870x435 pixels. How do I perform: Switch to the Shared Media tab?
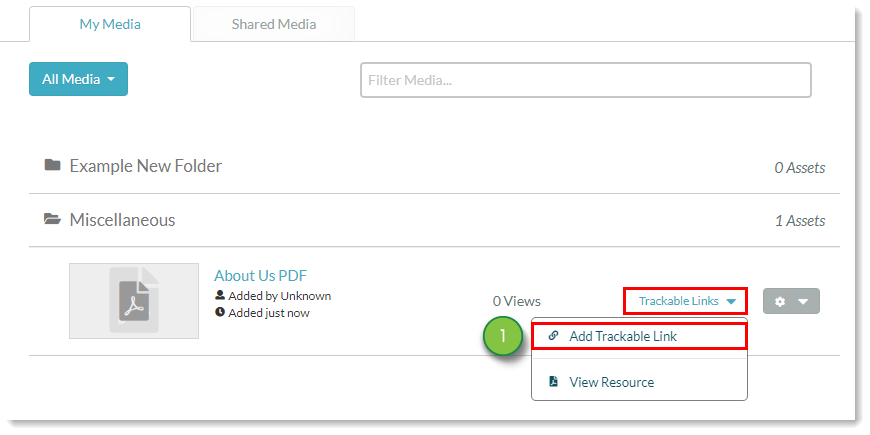(274, 24)
